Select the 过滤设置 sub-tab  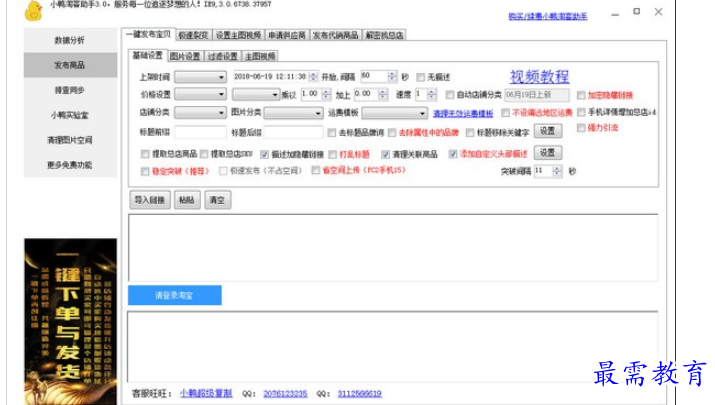click(223, 56)
